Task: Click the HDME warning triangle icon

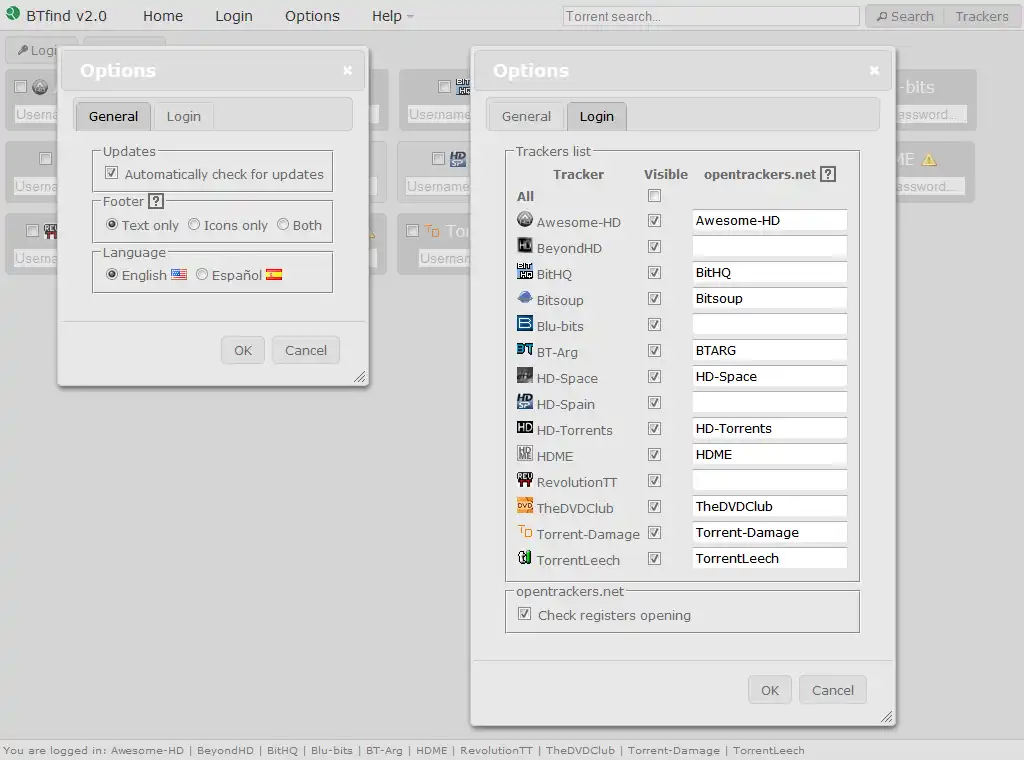Action: coord(929,159)
